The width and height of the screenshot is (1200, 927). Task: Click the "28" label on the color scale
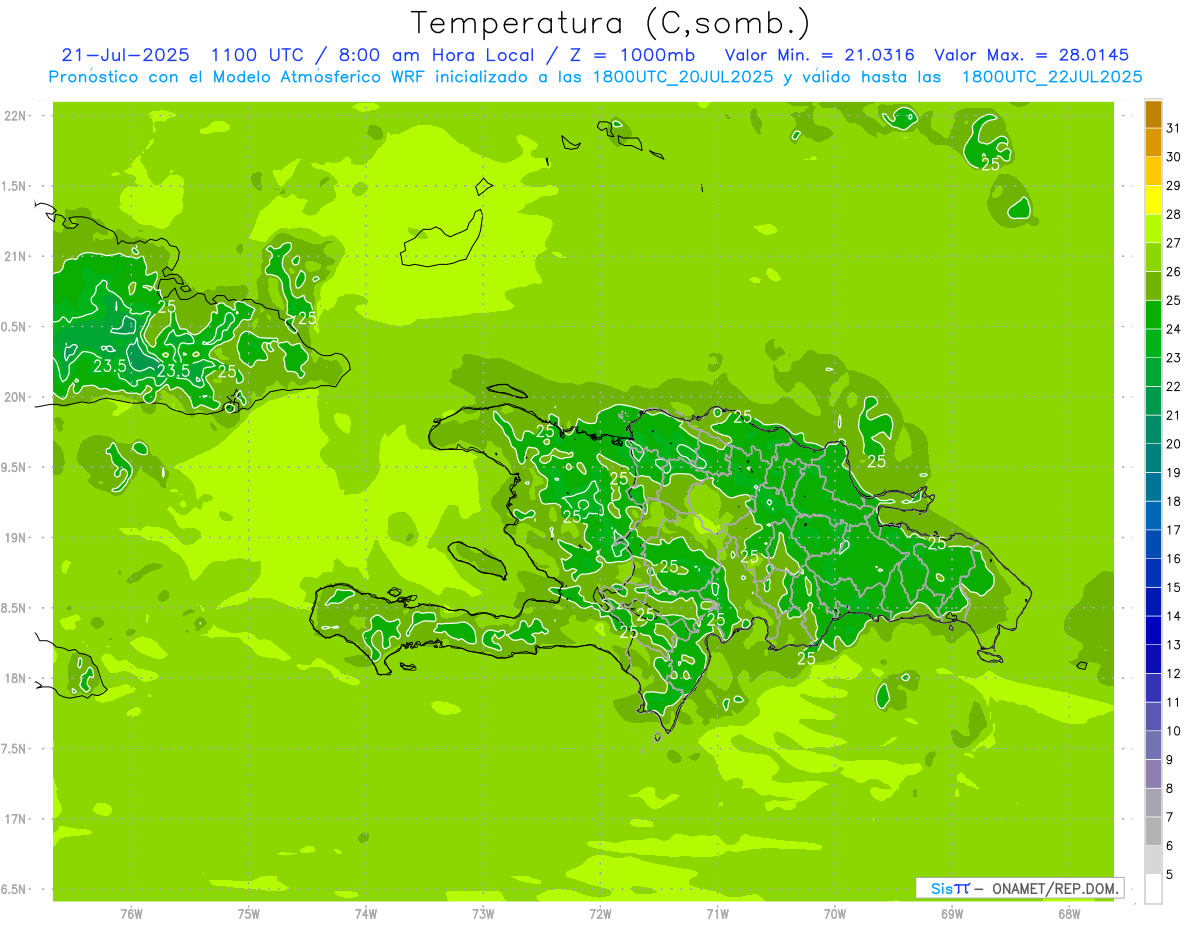coord(1174,215)
